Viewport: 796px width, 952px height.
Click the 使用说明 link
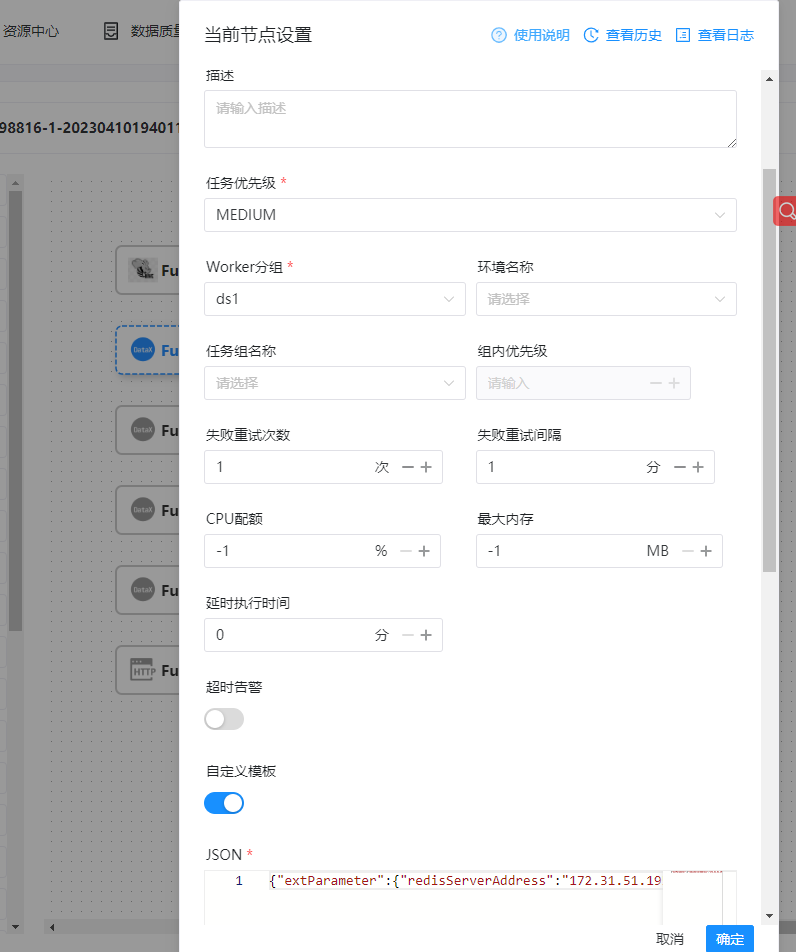pyautogui.click(x=542, y=35)
